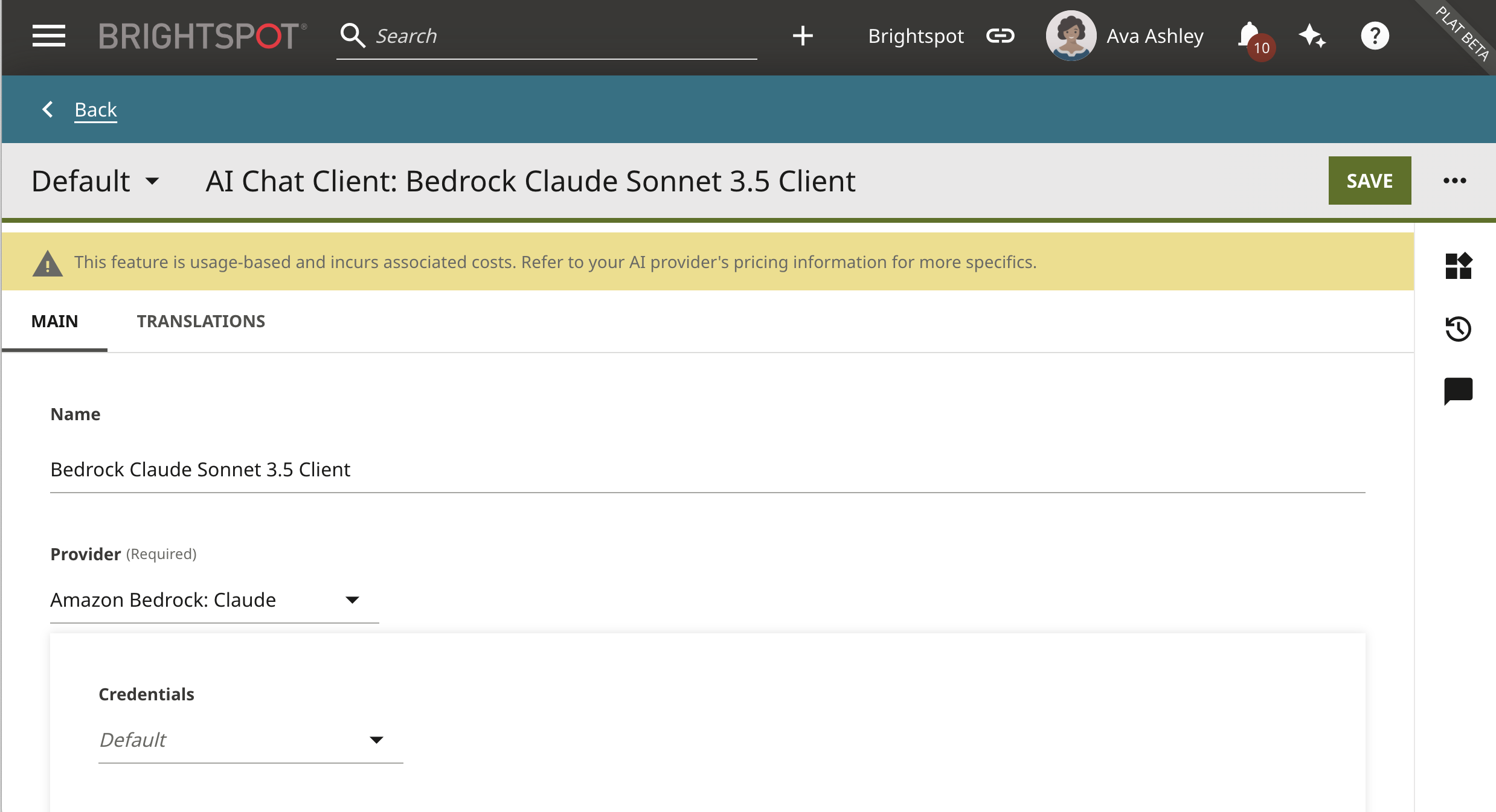Viewport: 1496px width, 812px height.
Task: Click the link chain icon
Action: (1000, 36)
